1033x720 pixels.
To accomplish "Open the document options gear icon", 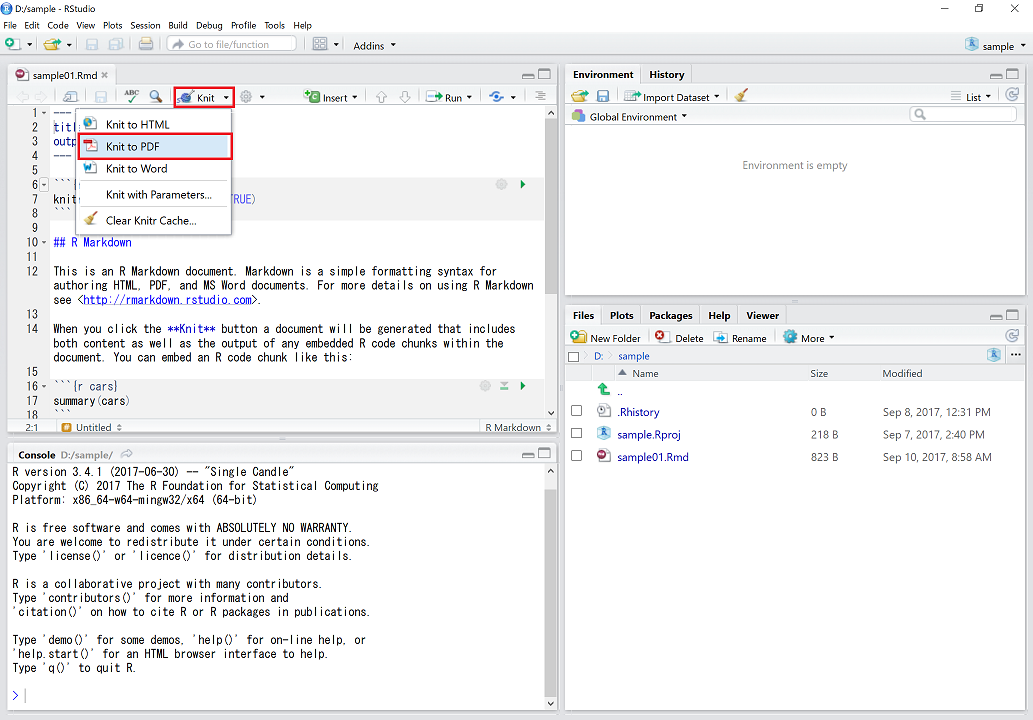I will pos(246,97).
